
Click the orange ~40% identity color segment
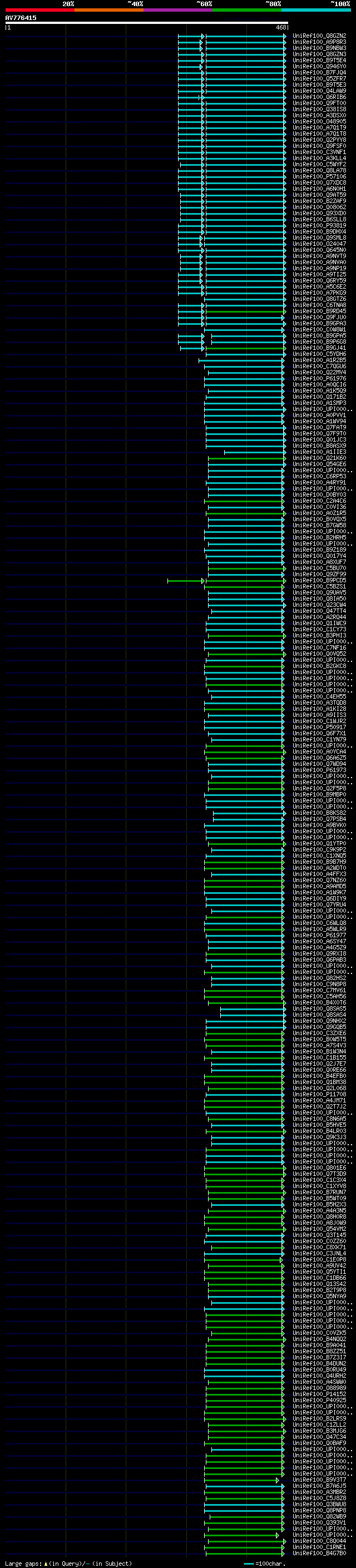pyautogui.click(x=109, y=10)
